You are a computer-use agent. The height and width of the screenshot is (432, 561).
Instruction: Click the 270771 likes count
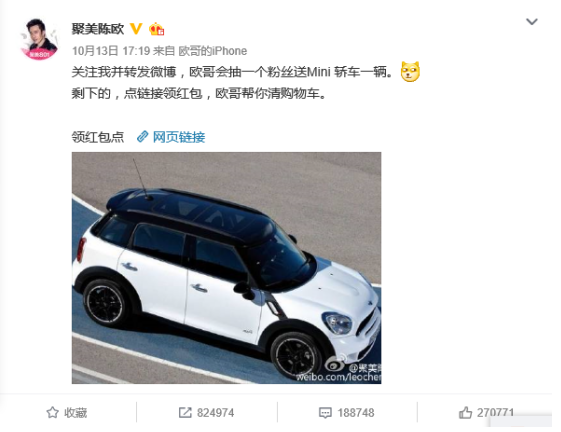click(x=495, y=413)
